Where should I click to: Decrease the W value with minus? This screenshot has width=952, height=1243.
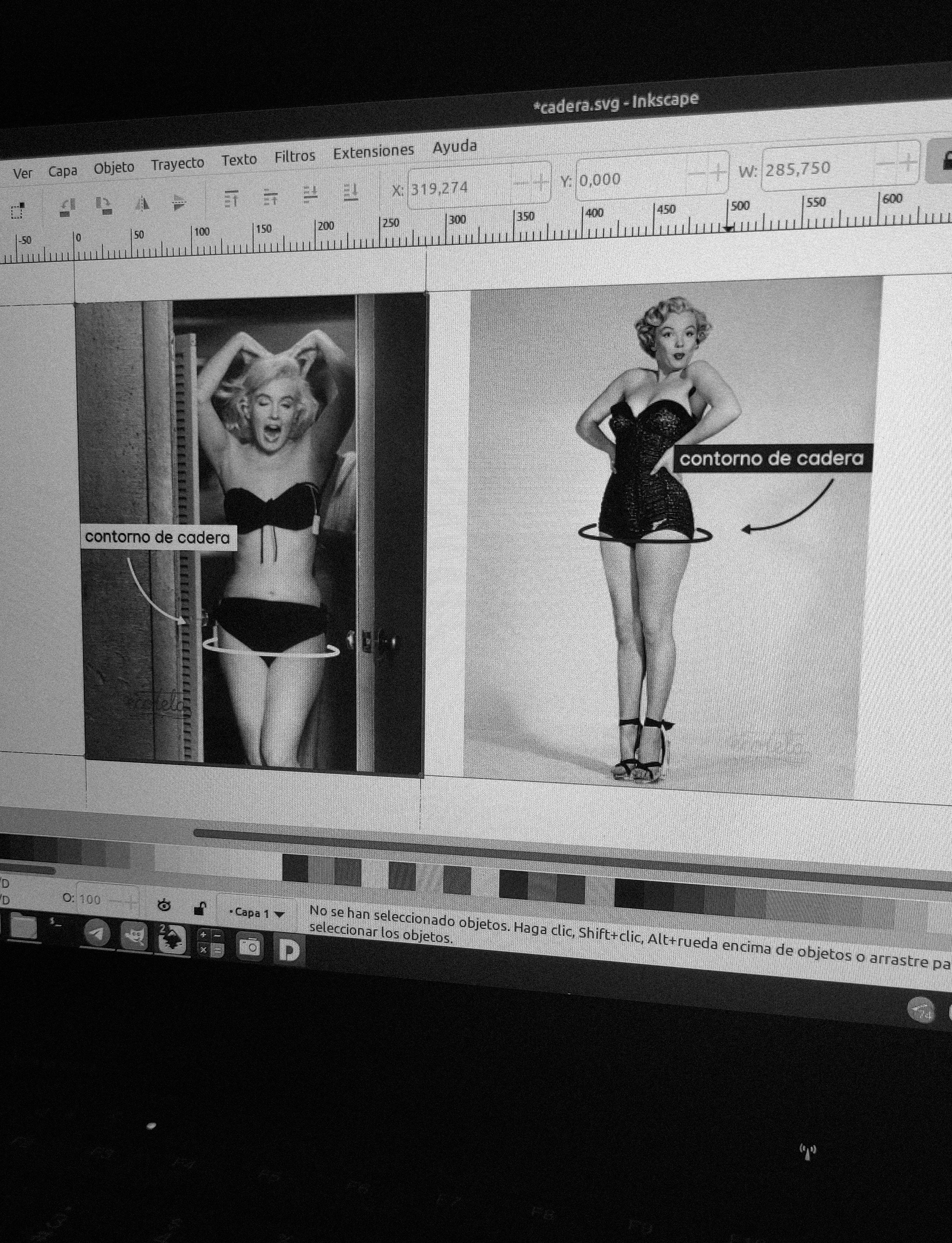(886, 163)
